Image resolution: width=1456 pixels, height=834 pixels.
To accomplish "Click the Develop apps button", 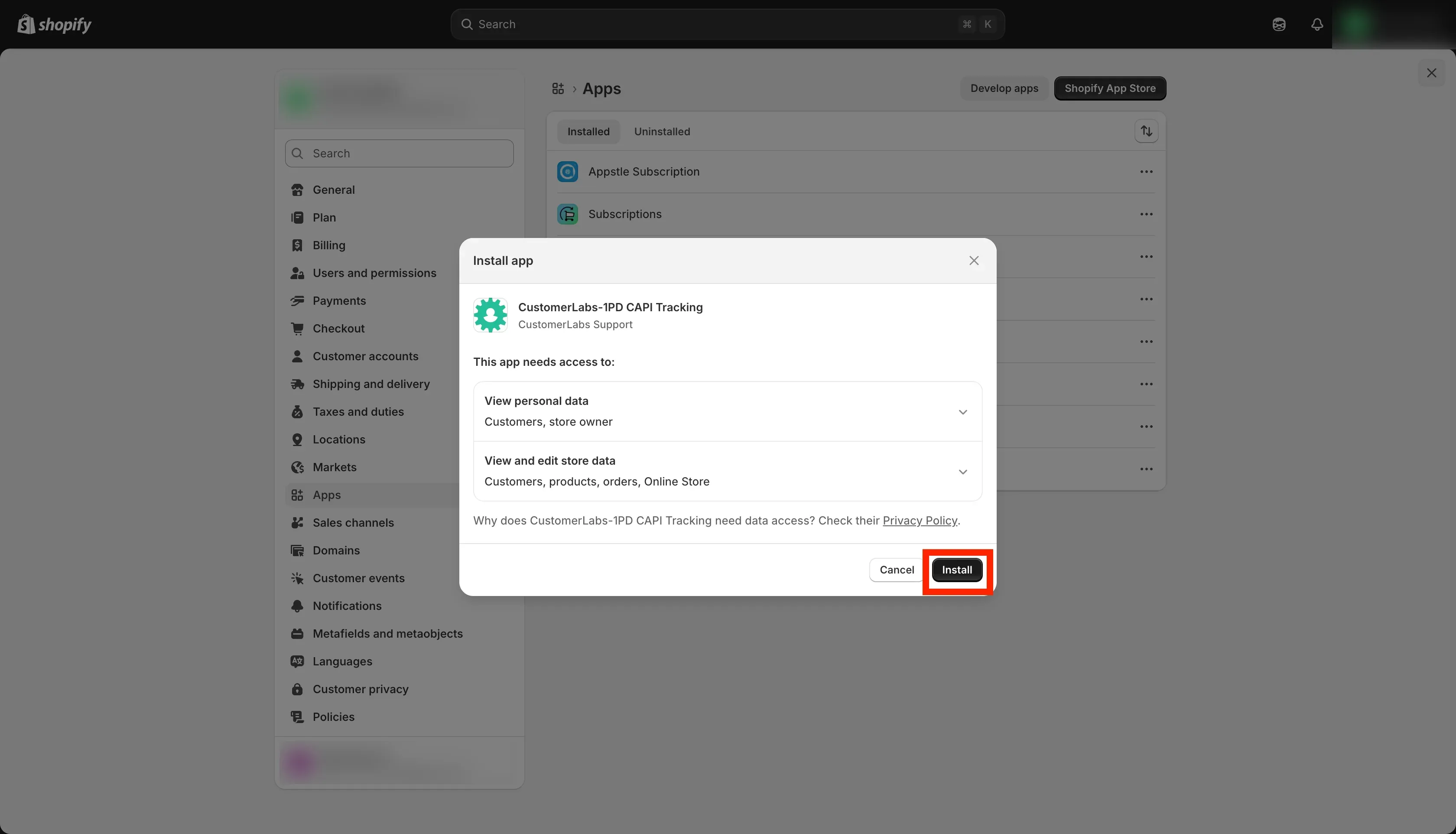I will 1004,88.
